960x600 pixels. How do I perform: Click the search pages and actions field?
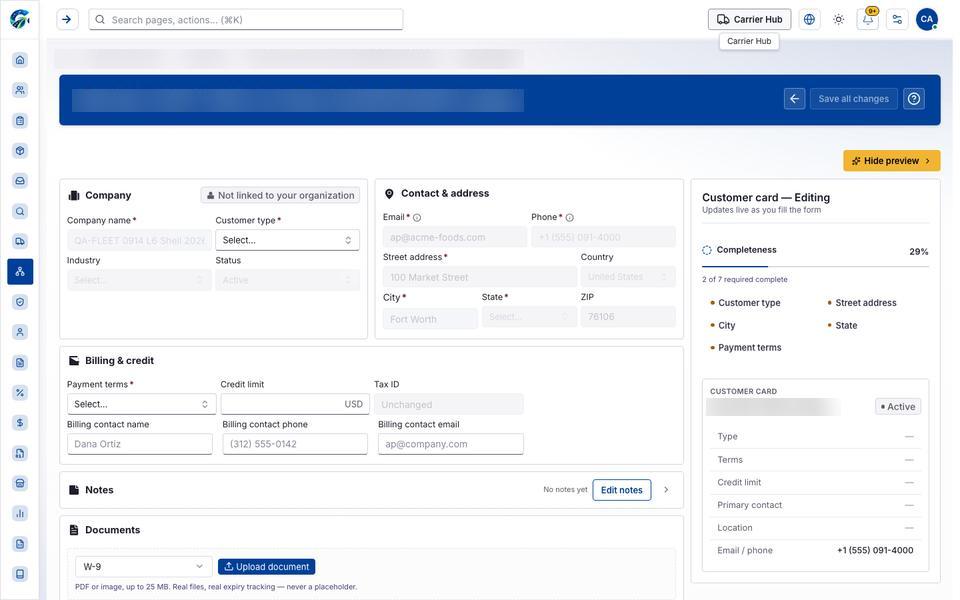click(246, 20)
